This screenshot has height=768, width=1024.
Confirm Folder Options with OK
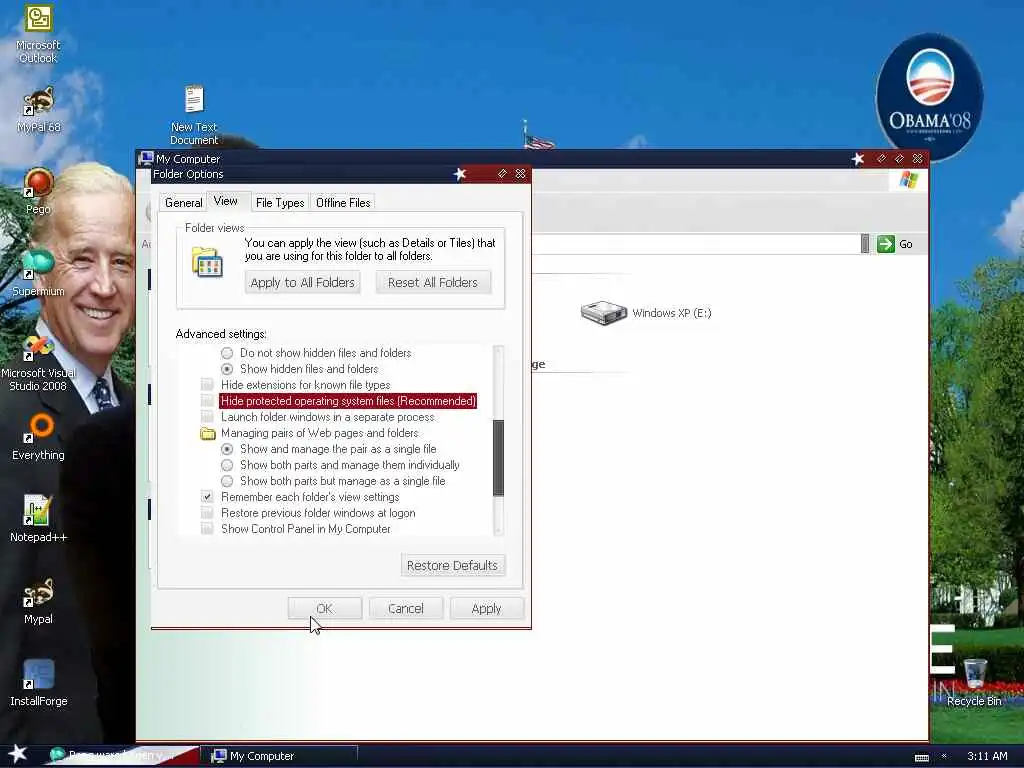click(x=325, y=609)
